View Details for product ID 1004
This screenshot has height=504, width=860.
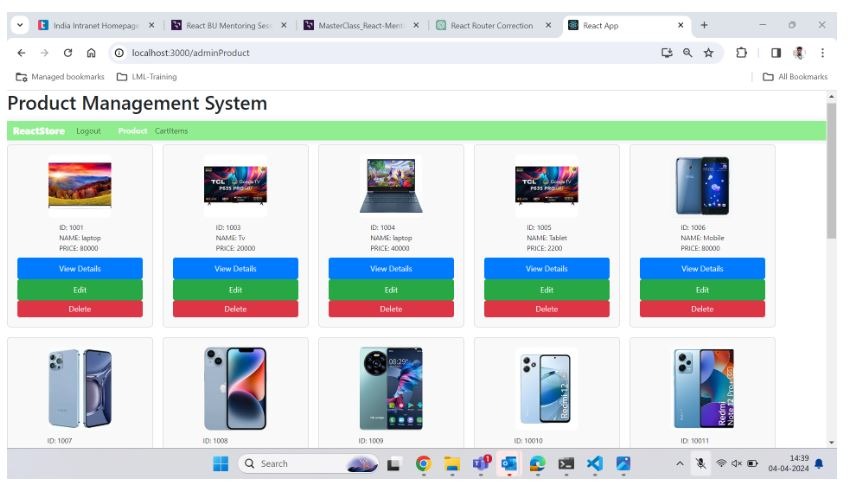pyautogui.click(x=392, y=269)
